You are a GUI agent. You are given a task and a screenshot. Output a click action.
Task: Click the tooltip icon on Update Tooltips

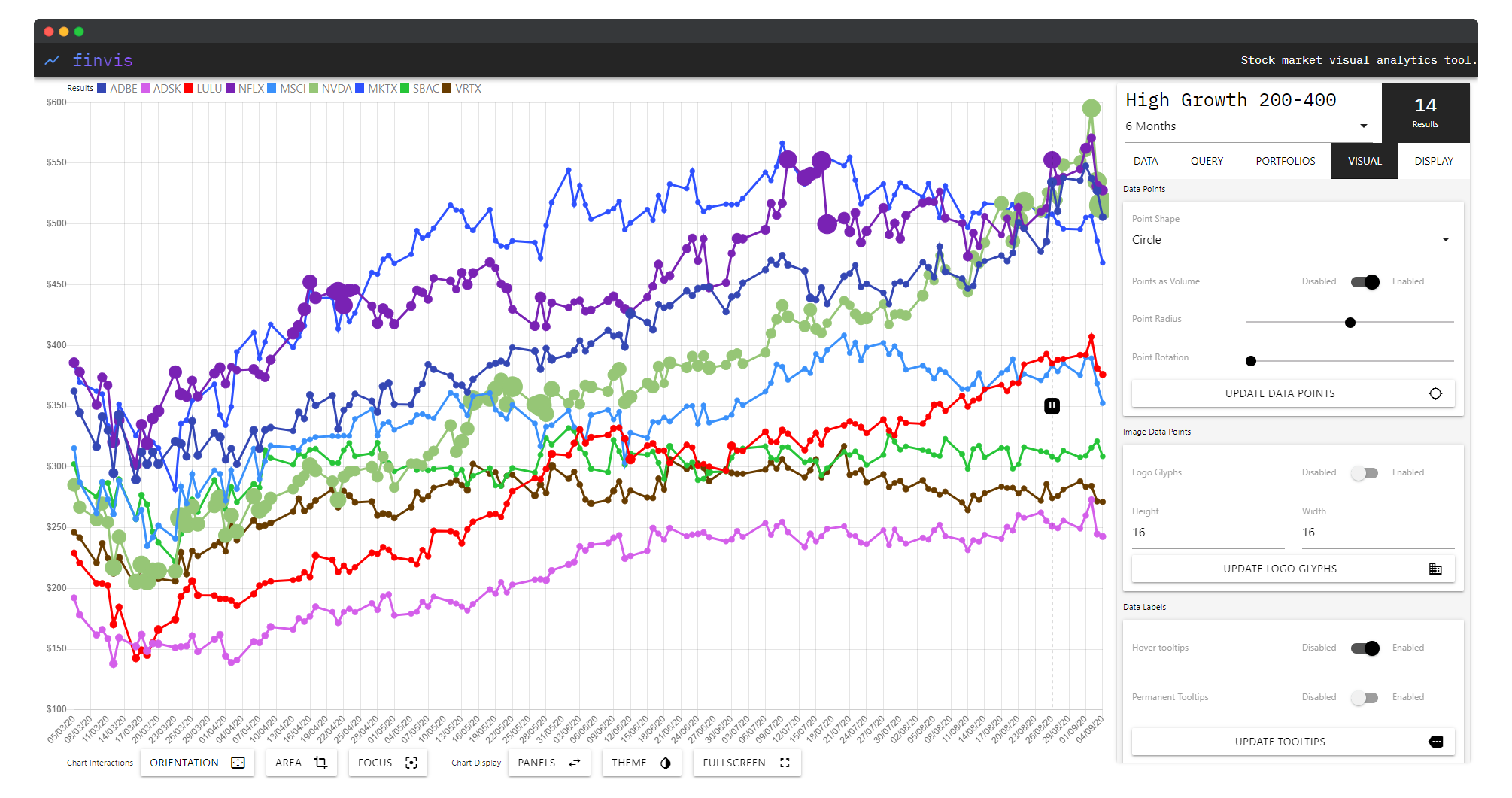click(1435, 742)
